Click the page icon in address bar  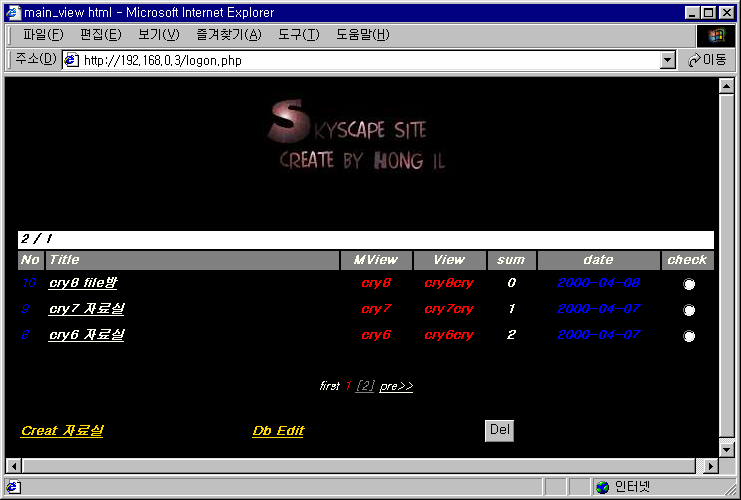click(71, 60)
